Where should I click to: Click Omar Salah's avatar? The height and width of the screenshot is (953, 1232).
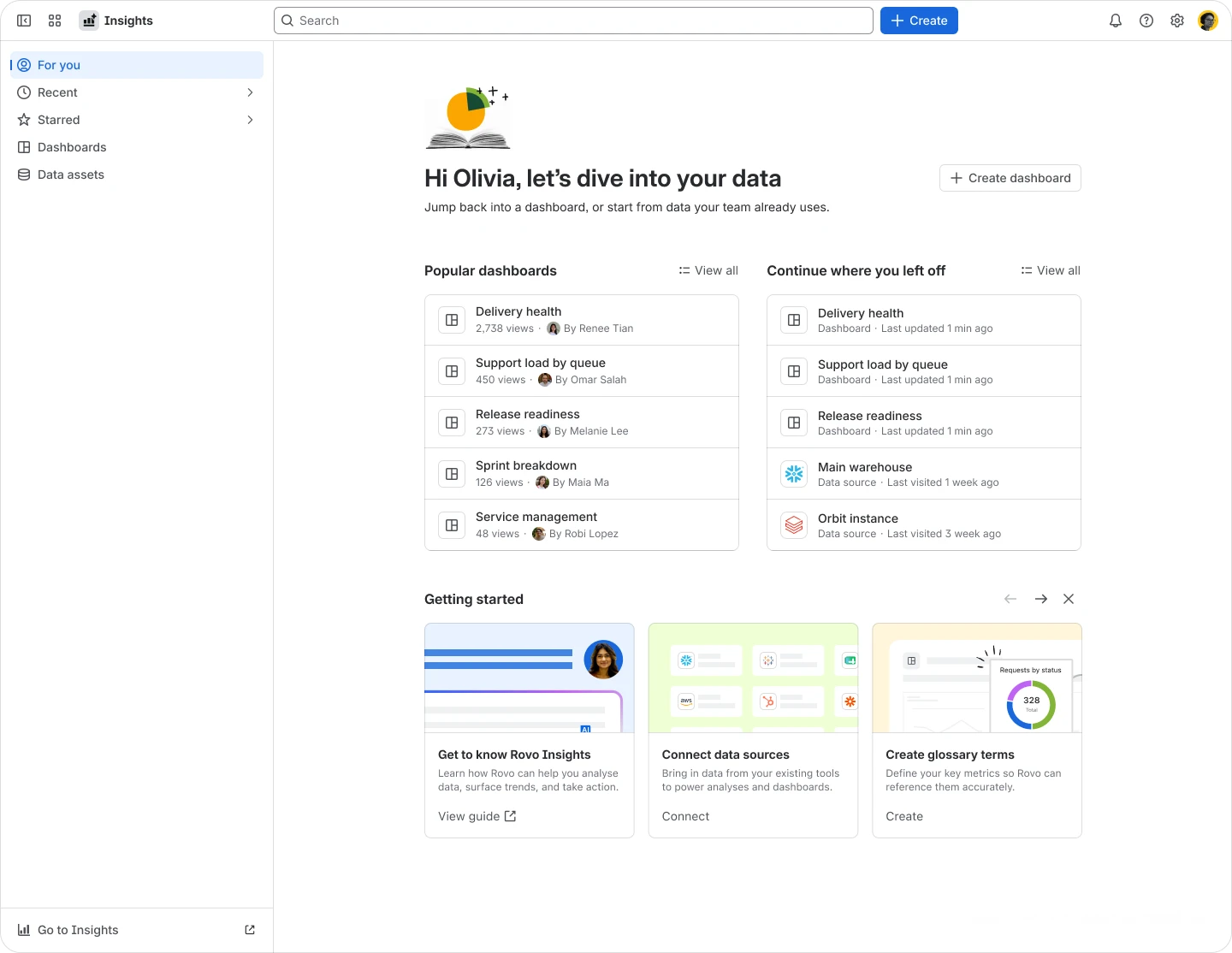[545, 380]
